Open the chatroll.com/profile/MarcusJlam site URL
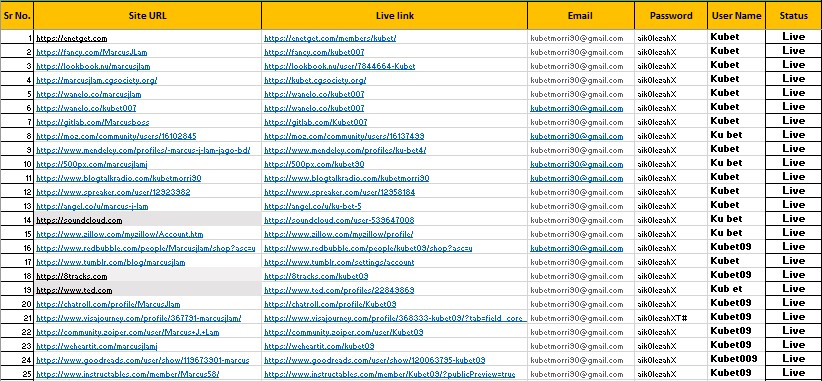 (x=109, y=304)
